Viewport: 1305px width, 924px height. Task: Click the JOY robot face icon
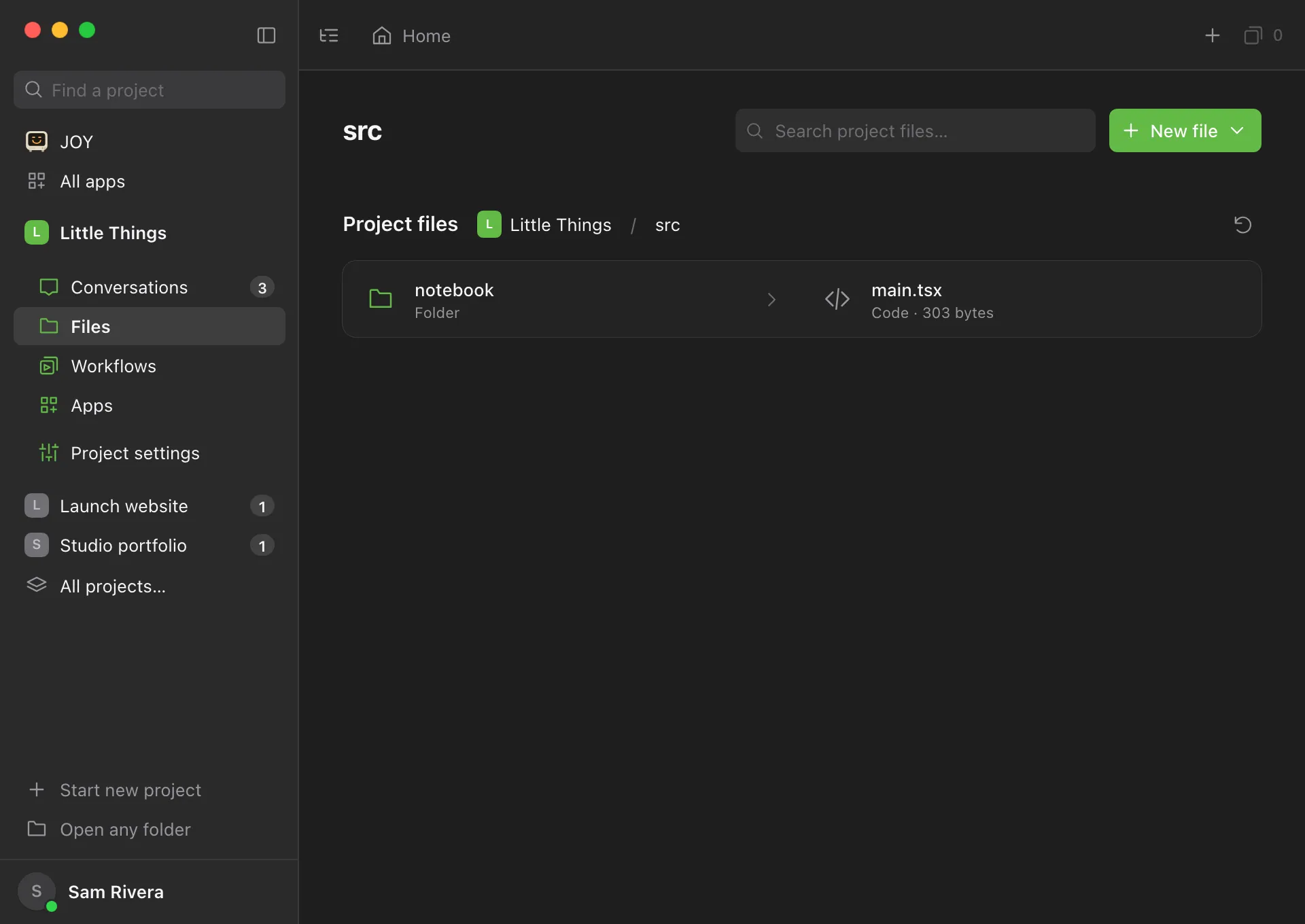pos(37,141)
